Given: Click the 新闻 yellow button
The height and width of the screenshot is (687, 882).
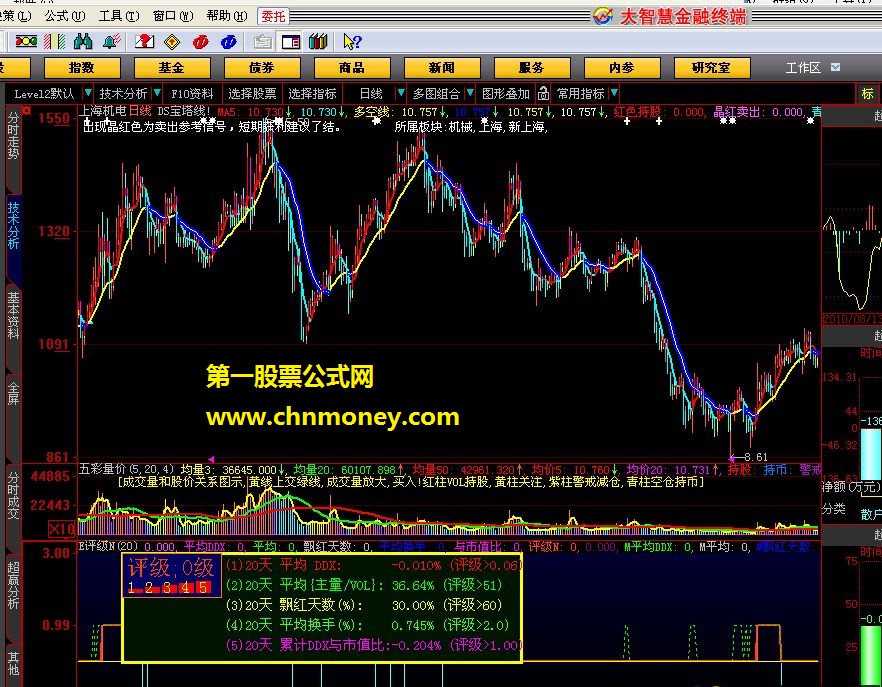Looking at the screenshot, I should pos(442,68).
